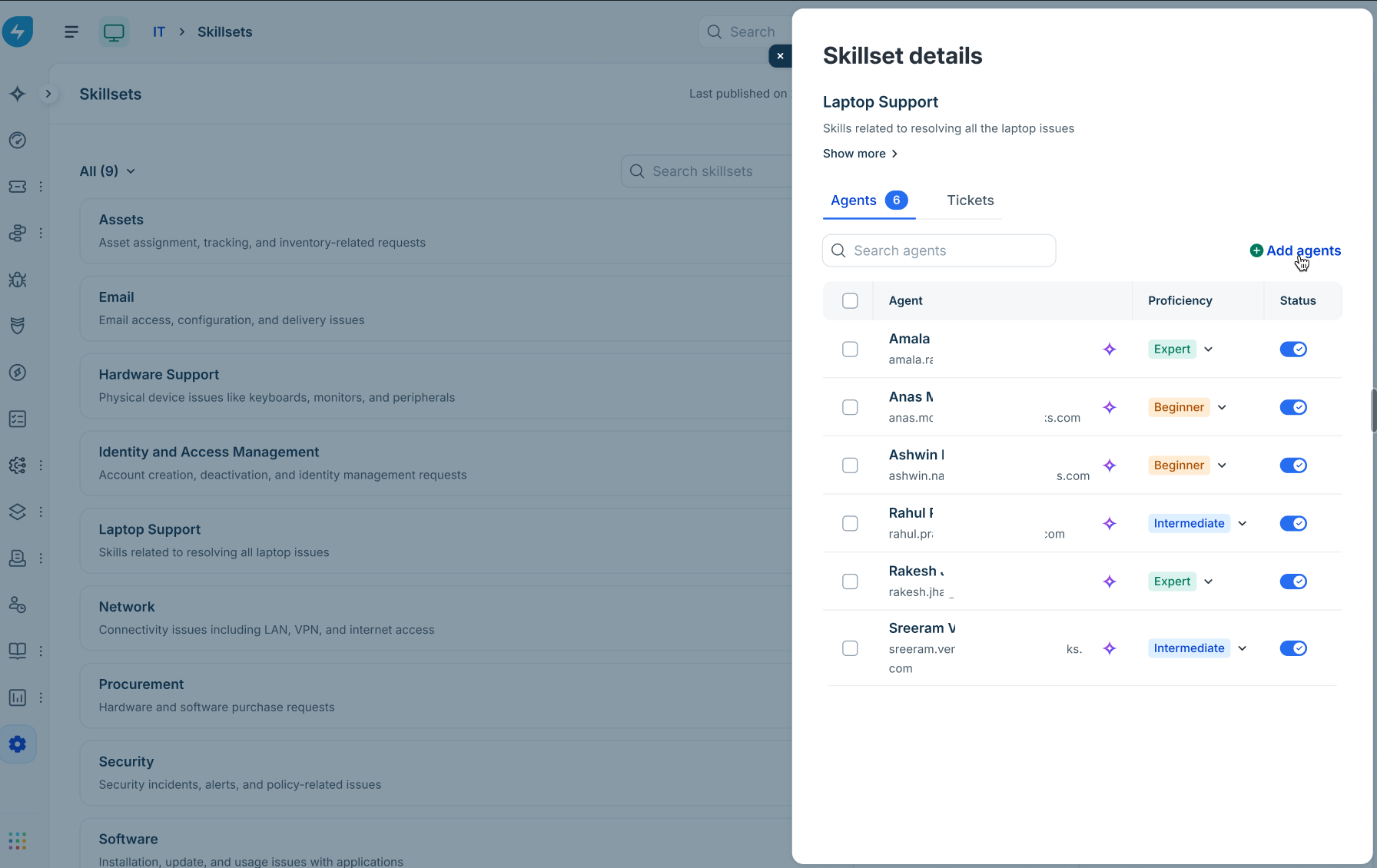The height and width of the screenshot is (868, 1377).
Task: Open Rahul's Intermediate proficiency dropdown
Action: pyautogui.click(x=1198, y=523)
